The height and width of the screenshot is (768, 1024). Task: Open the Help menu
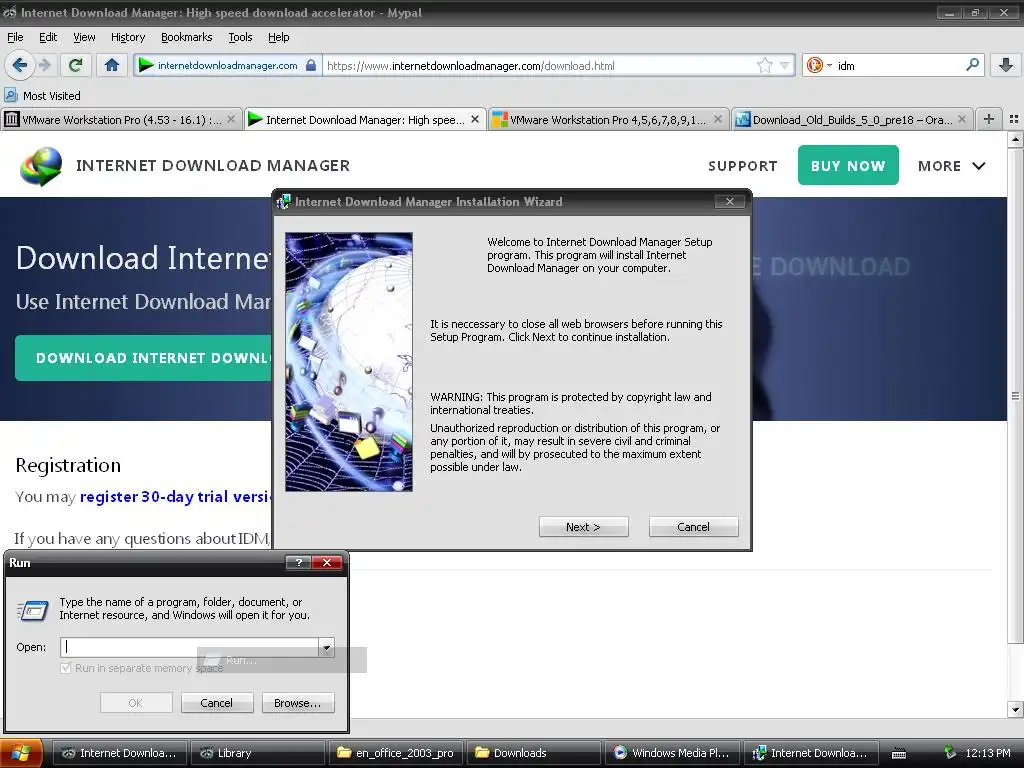click(278, 37)
